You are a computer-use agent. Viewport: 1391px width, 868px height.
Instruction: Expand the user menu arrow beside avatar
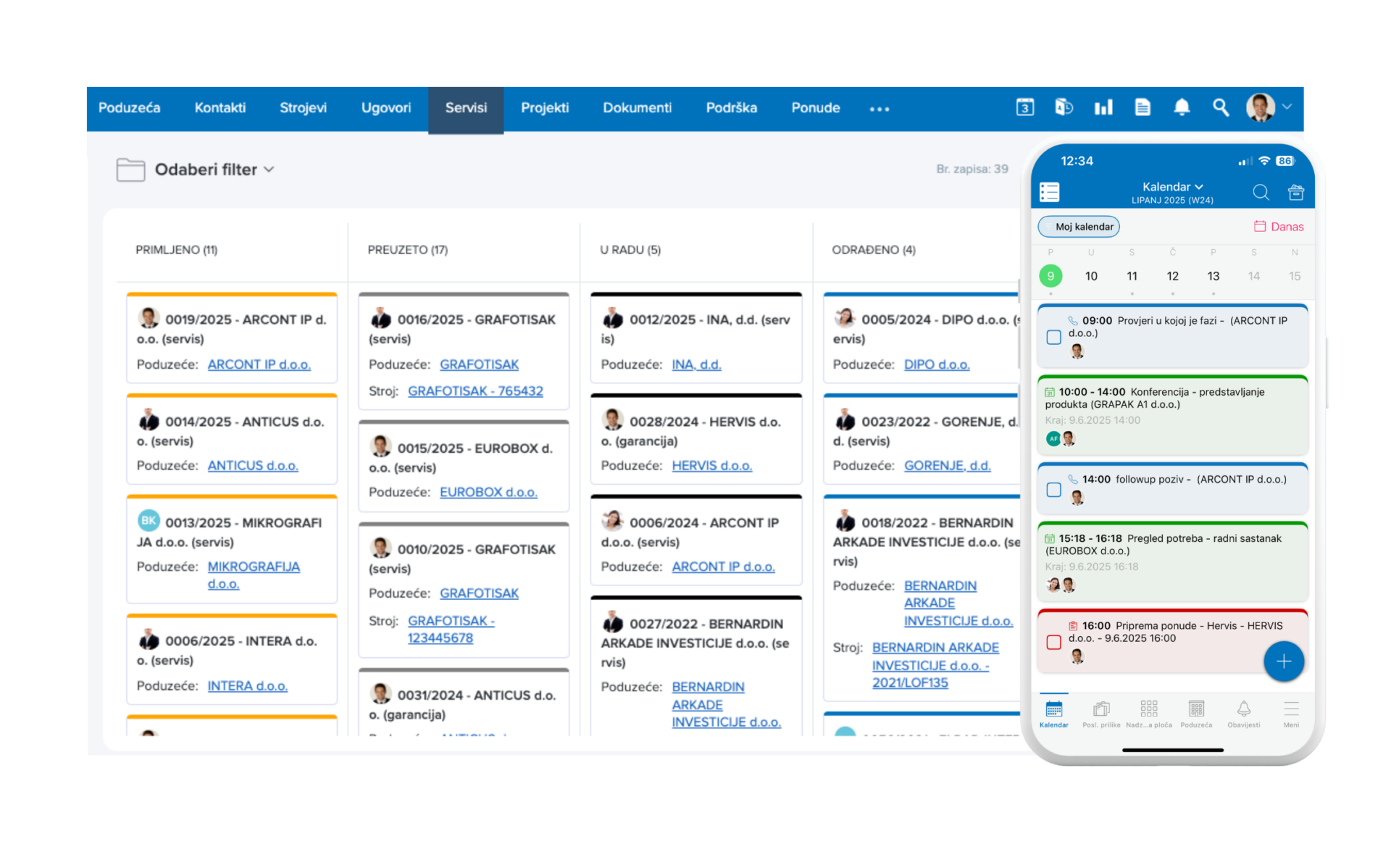pyautogui.click(x=1287, y=107)
